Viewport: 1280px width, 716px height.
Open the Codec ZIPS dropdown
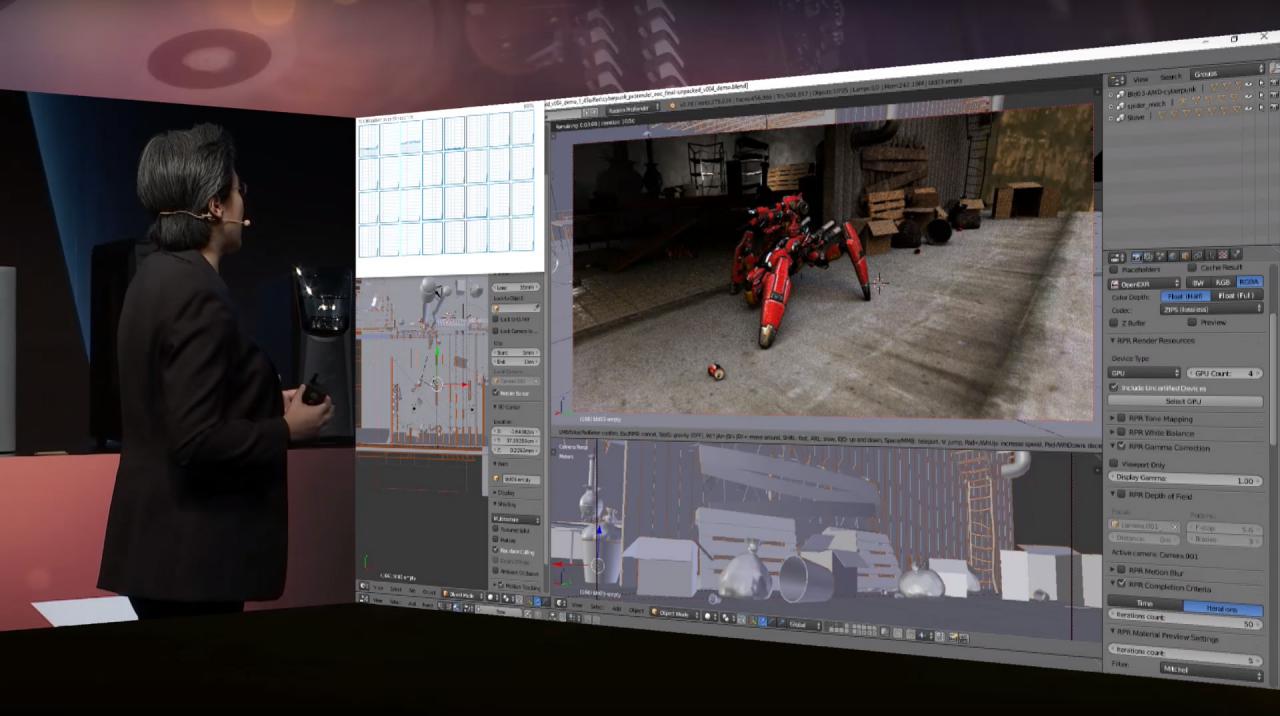click(1212, 309)
